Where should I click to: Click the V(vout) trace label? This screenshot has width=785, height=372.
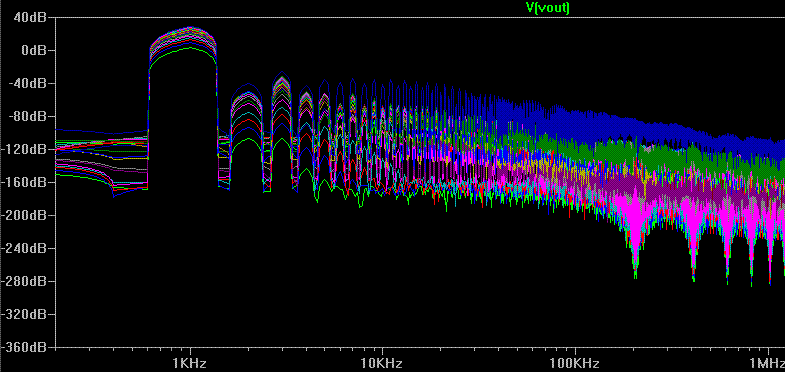tap(547, 7)
